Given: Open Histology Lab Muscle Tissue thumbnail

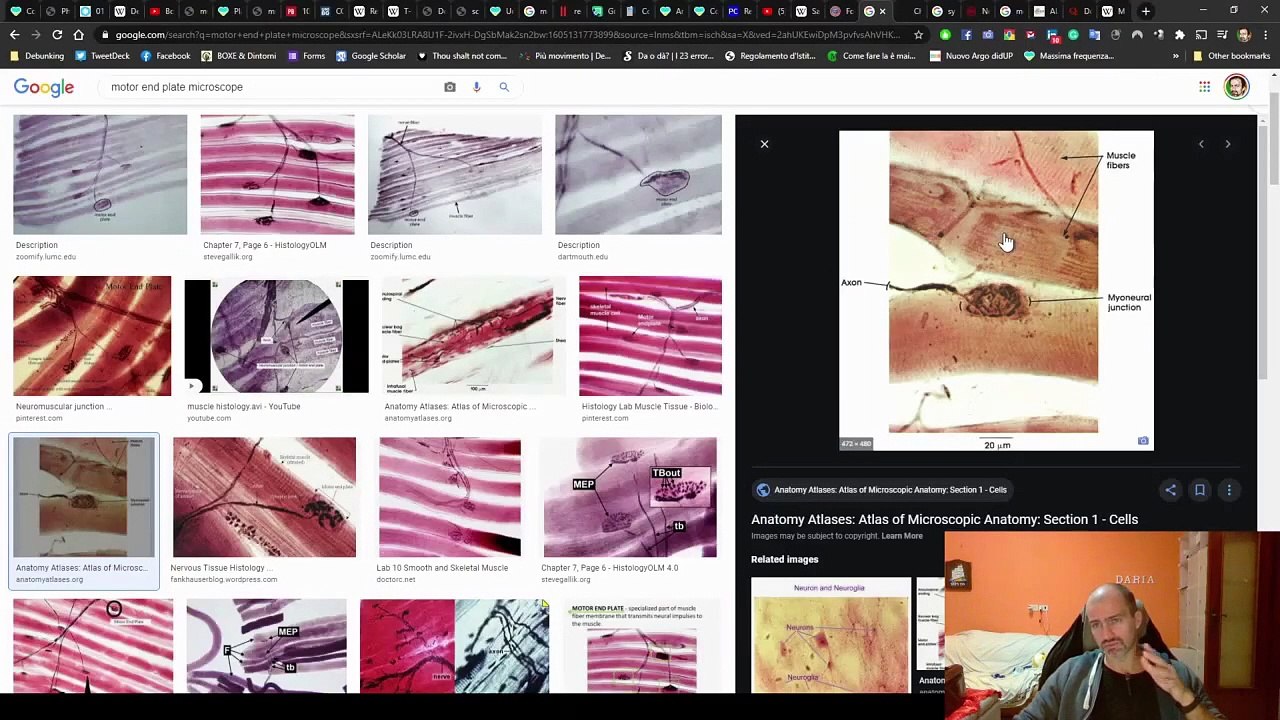Looking at the screenshot, I should point(650,336).
